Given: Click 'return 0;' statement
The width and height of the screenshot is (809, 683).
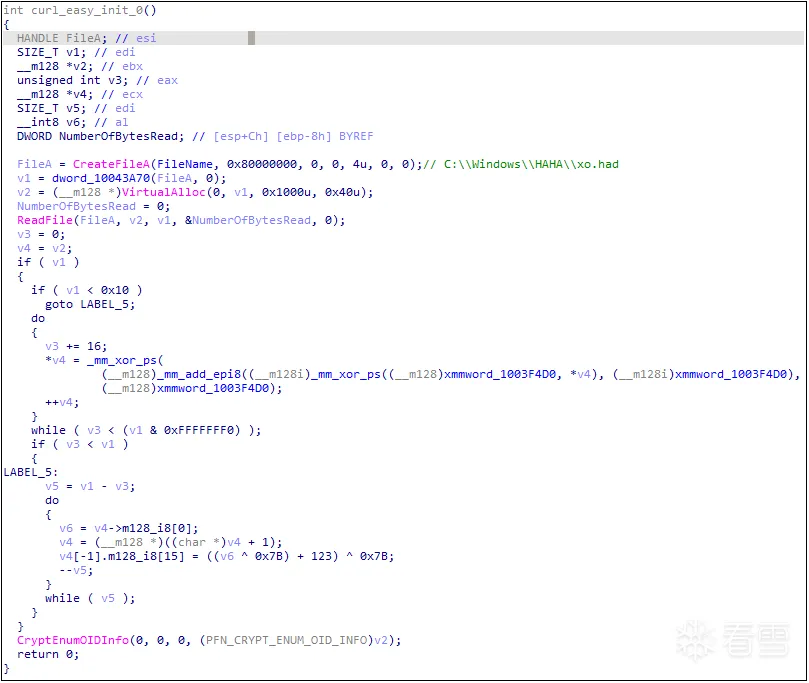Looking at the screenshot, I should (x=48, y=655).
